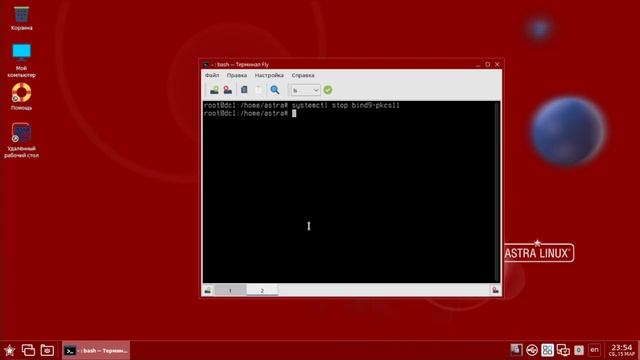Click add tab icon at bottom left
Viewport: 640px width, 360px height.
coord(208,290)
